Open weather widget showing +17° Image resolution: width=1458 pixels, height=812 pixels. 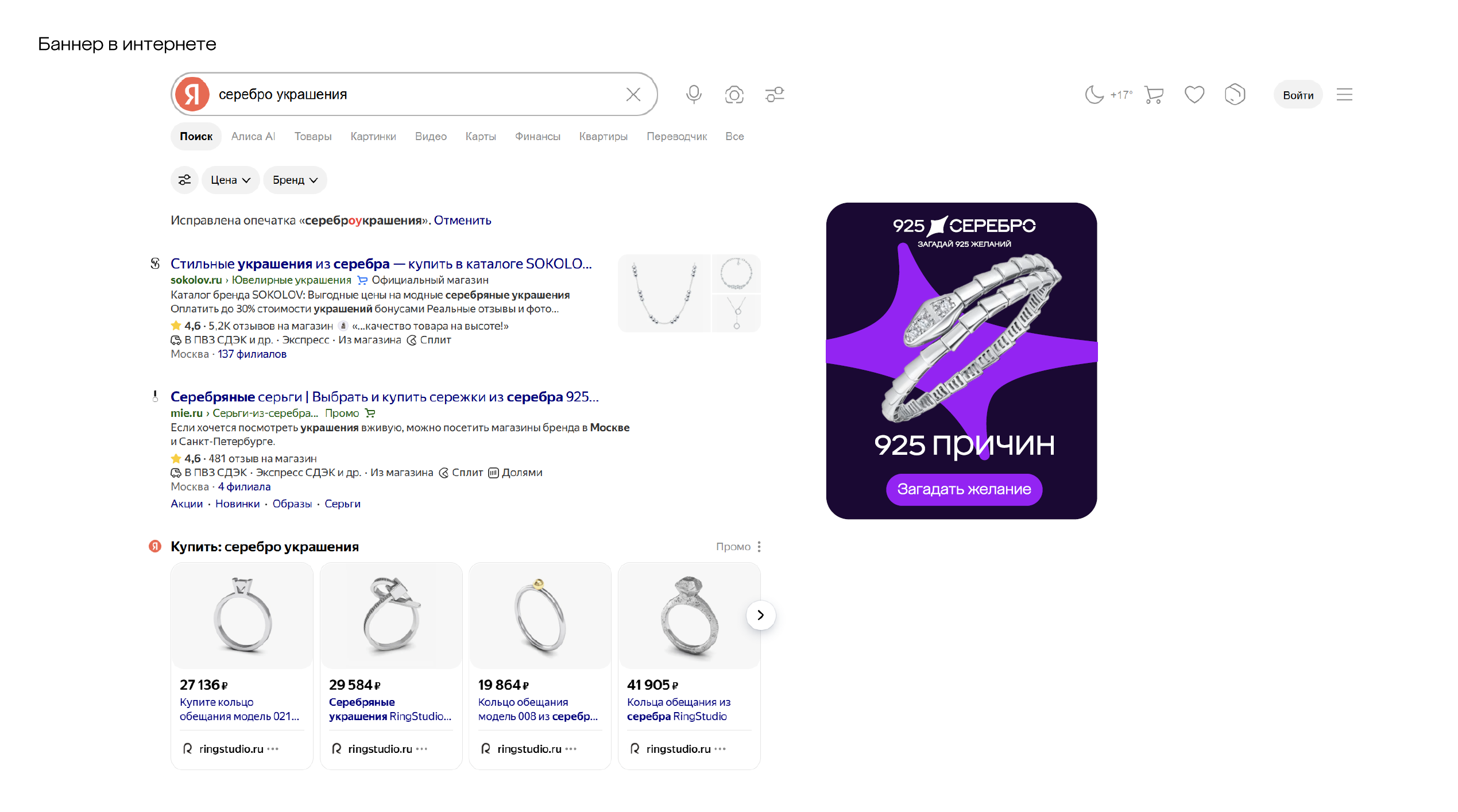[x=1108, y=94]
